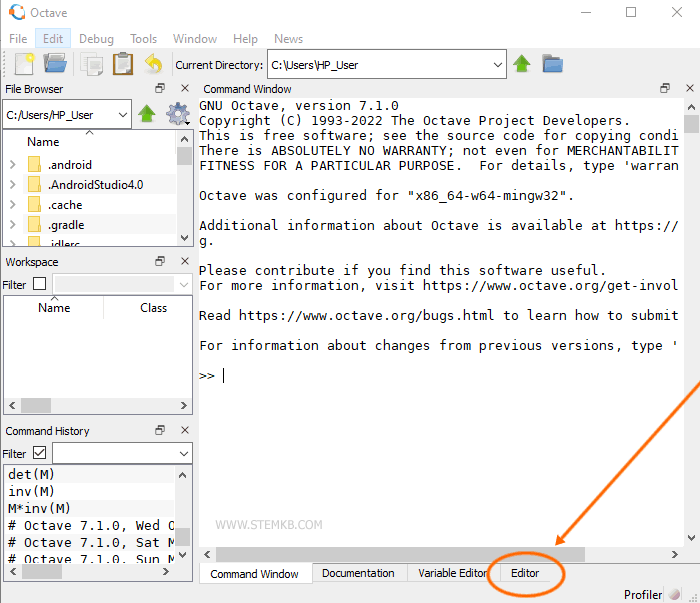Switch to the Editor tab
Viewport: 700px width, 603px height.
[525, 573]
